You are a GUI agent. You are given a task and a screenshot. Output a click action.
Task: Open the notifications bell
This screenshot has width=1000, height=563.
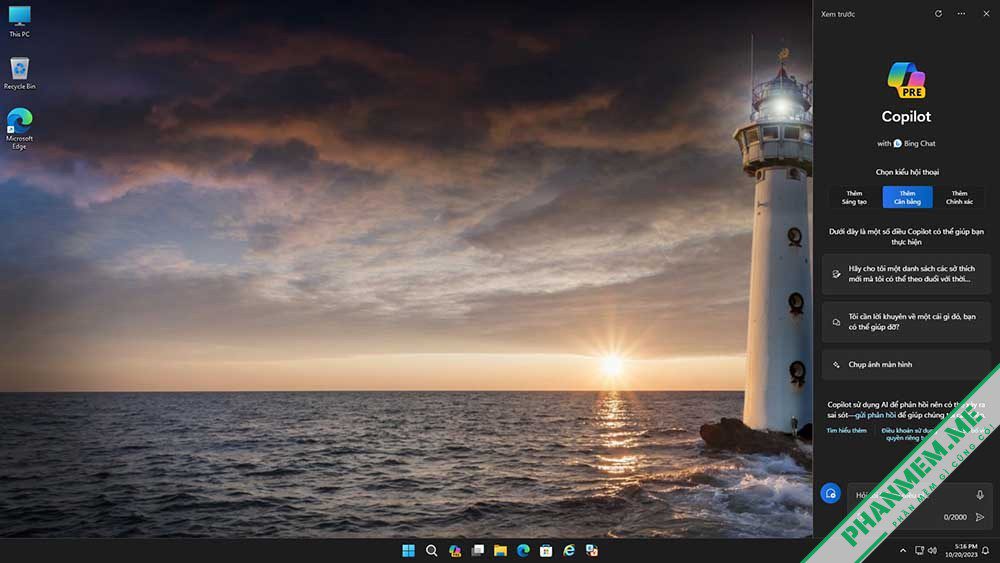[986, 550]
